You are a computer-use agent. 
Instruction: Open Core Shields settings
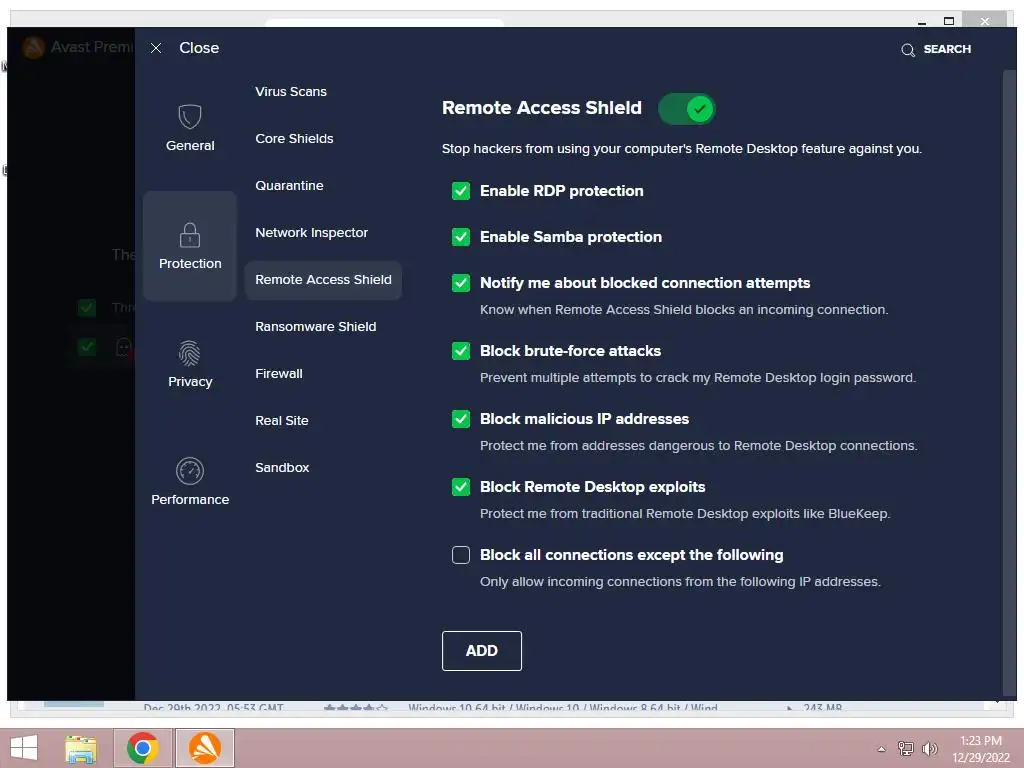(294, 138)
